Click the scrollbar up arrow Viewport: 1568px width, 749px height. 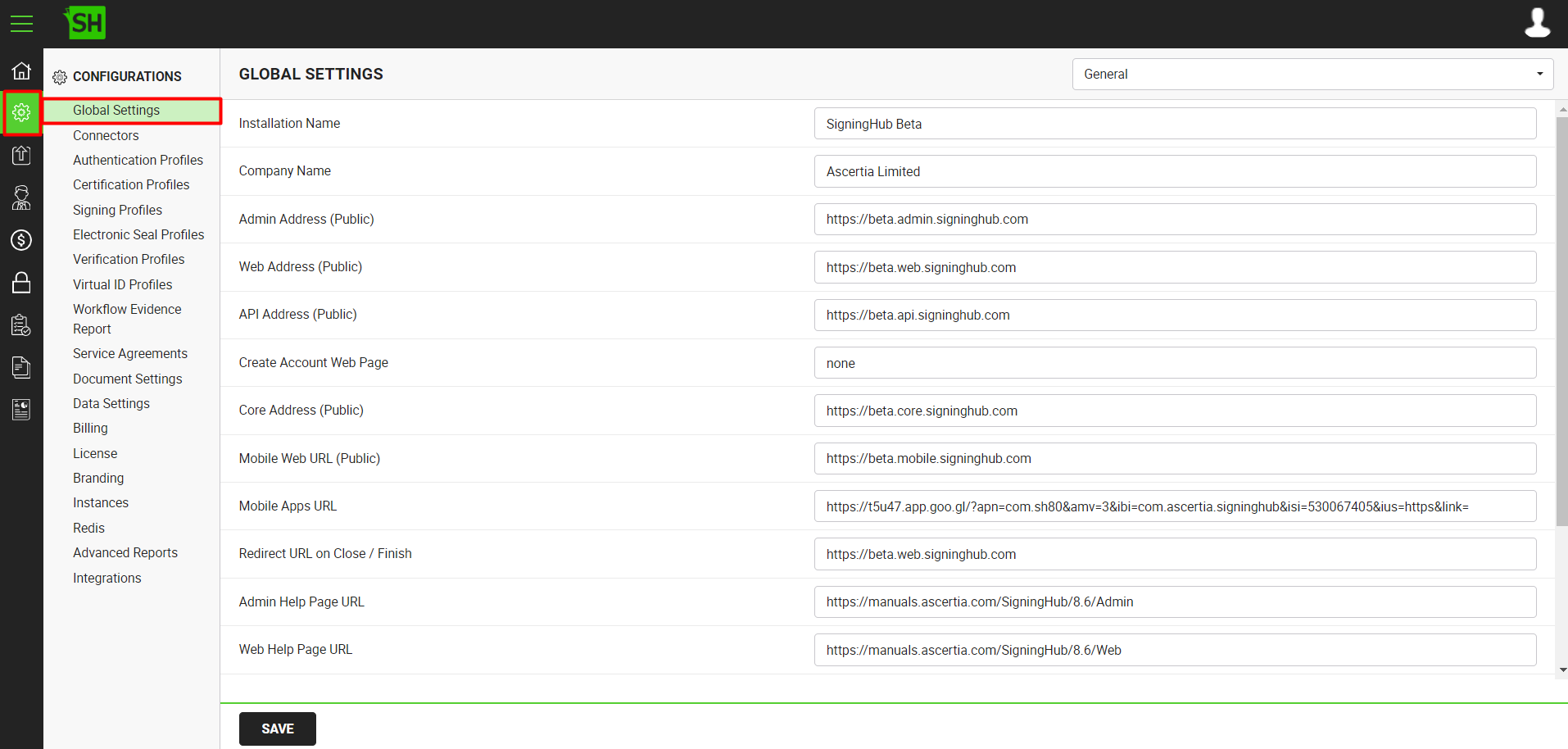pyautogui.click(x=1562, y=108)
